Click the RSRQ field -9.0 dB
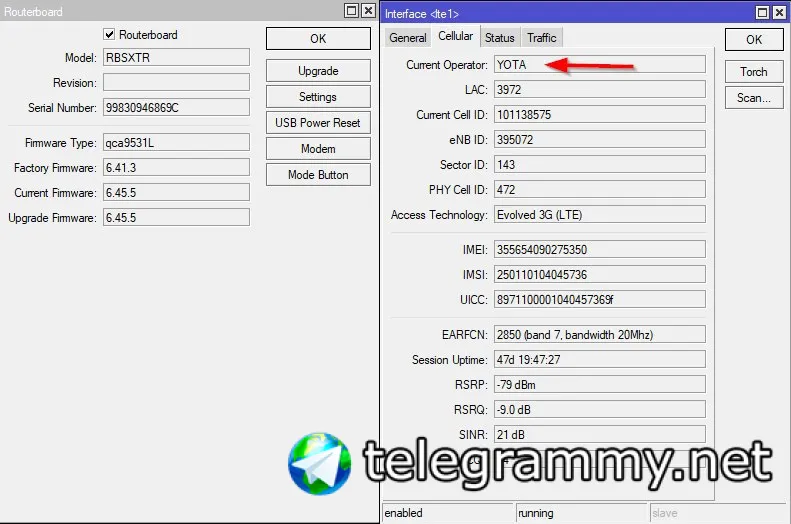The width and height of the screenshot is (791, 524). click(600, 410)
